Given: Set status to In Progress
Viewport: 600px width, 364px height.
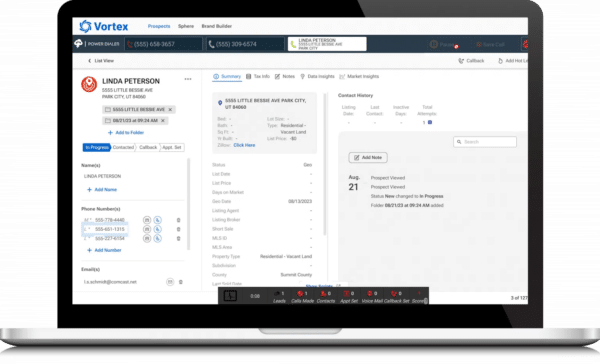Looking at the screenshot, I should 96,147.
